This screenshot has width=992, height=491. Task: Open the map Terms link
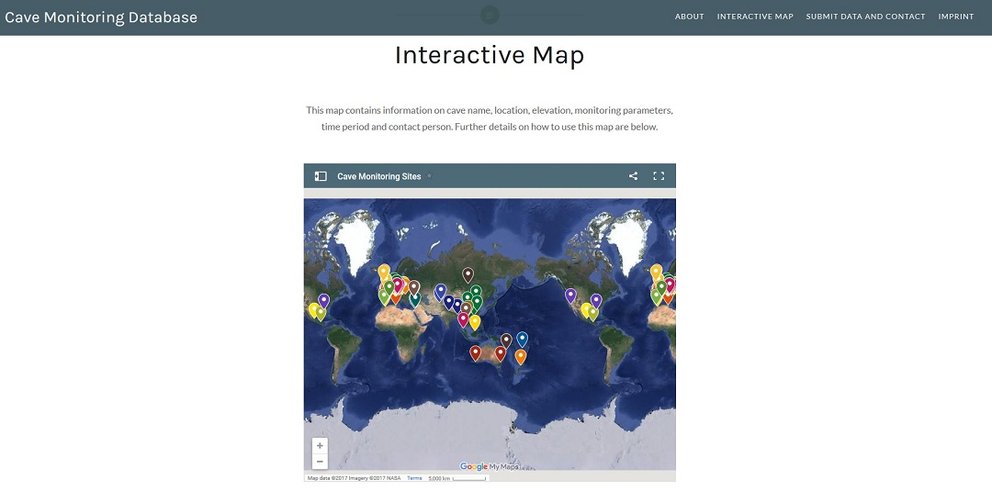tap(414, 478)
